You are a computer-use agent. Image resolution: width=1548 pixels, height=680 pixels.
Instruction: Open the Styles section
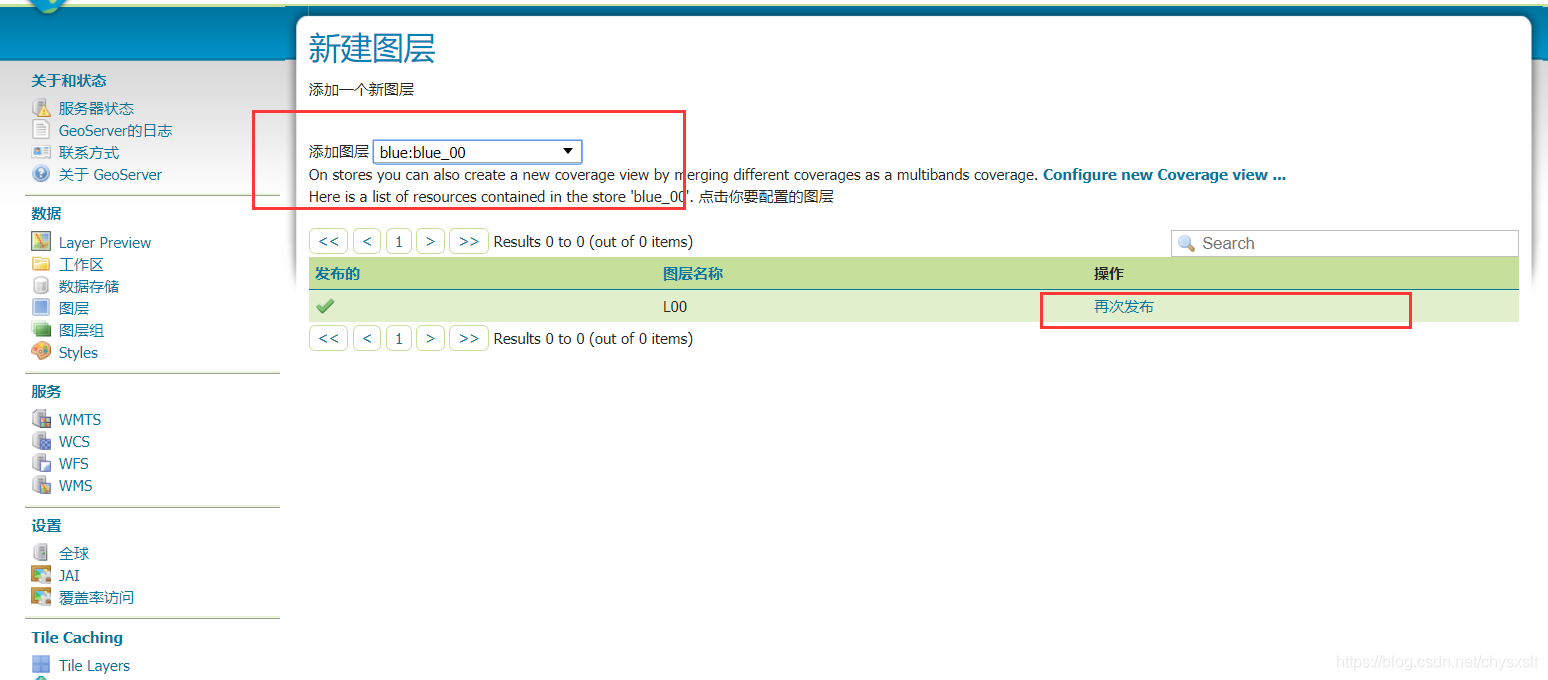pyautogui.click(x=78, y=352)
